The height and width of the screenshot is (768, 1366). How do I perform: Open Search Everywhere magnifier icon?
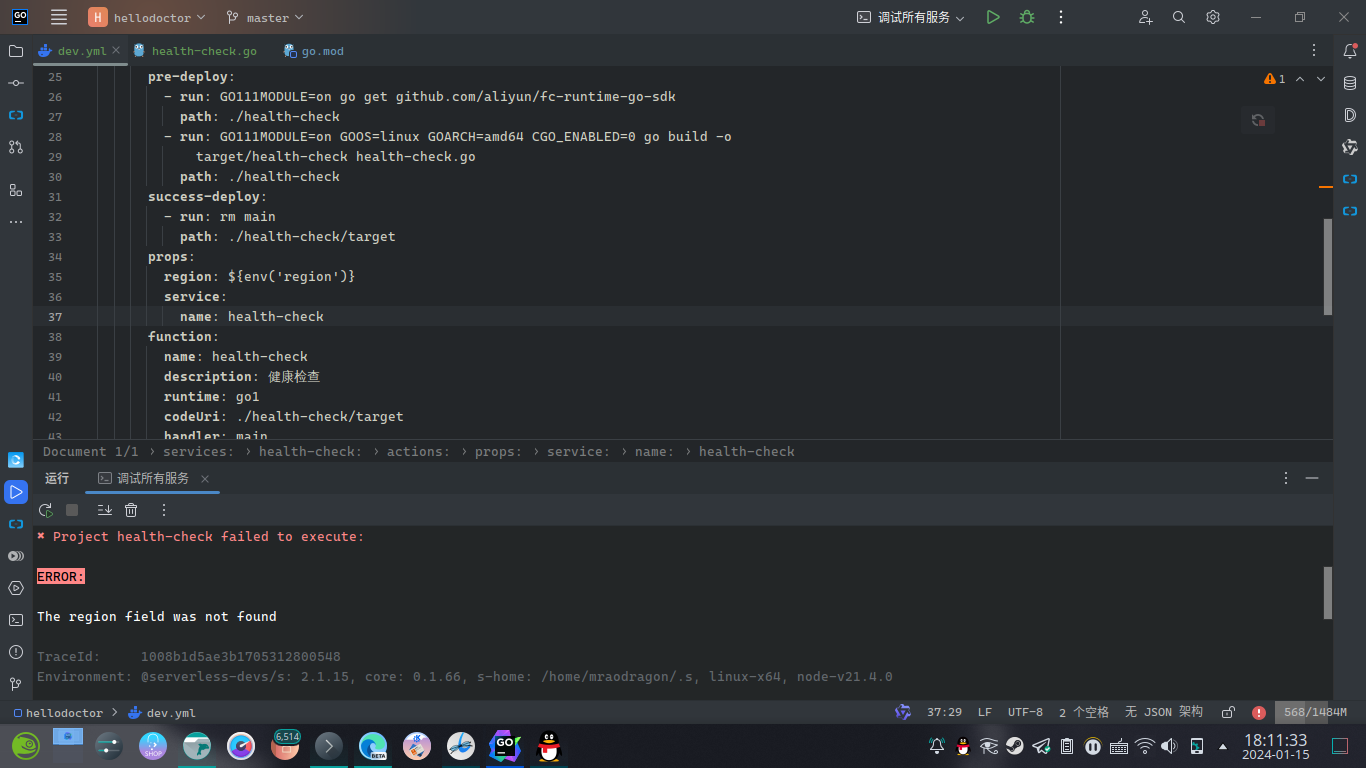coord(1179,17)
